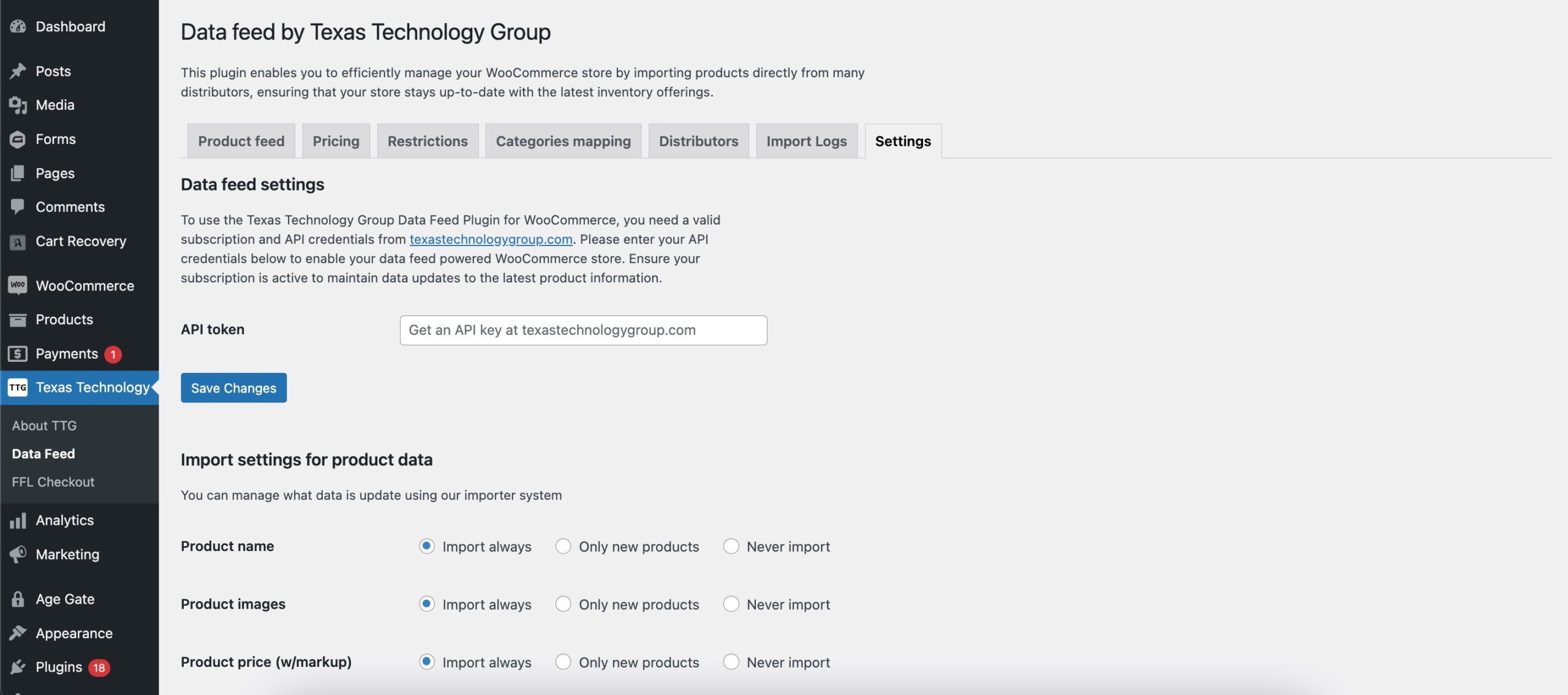Viewport: 1568px width, 695px height.
Task: Click the Marketing megaphone icon
Action: pyautogui.click(x=18, y=555)
